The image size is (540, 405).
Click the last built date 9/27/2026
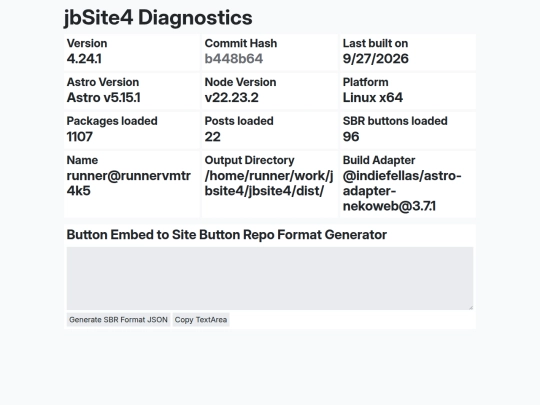375,59
